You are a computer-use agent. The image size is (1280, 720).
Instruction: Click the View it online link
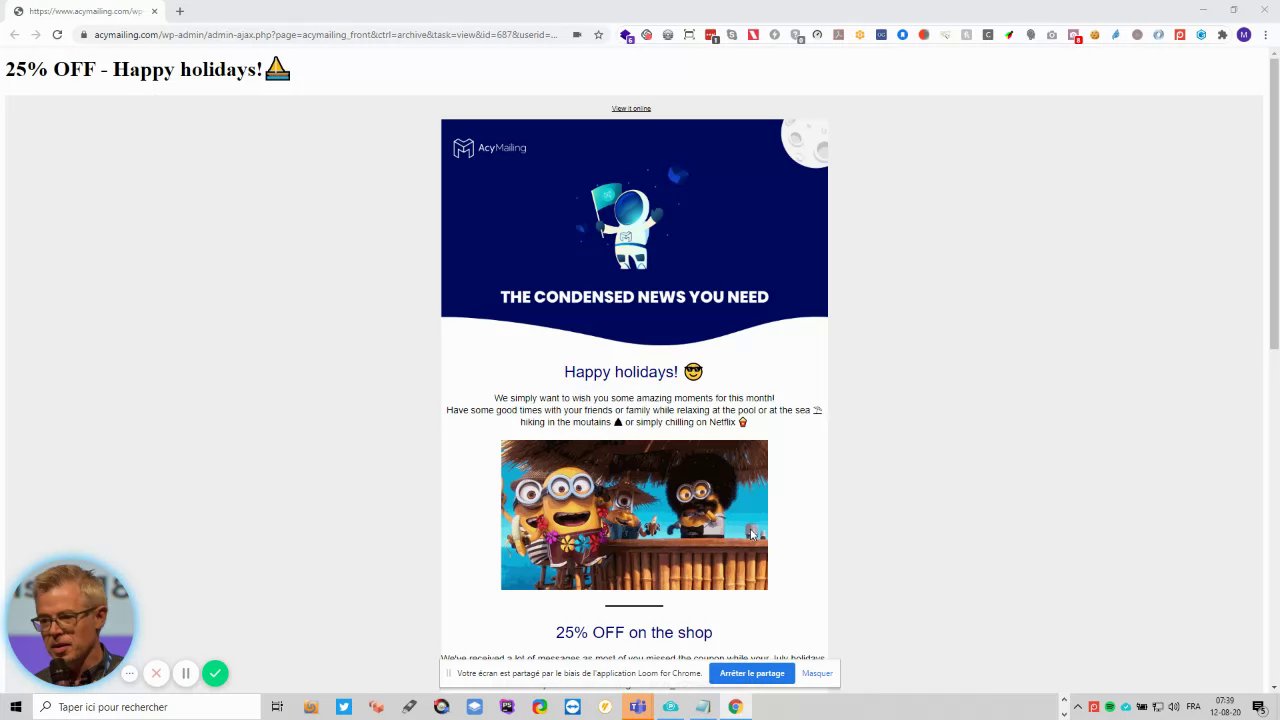point(631,108)
